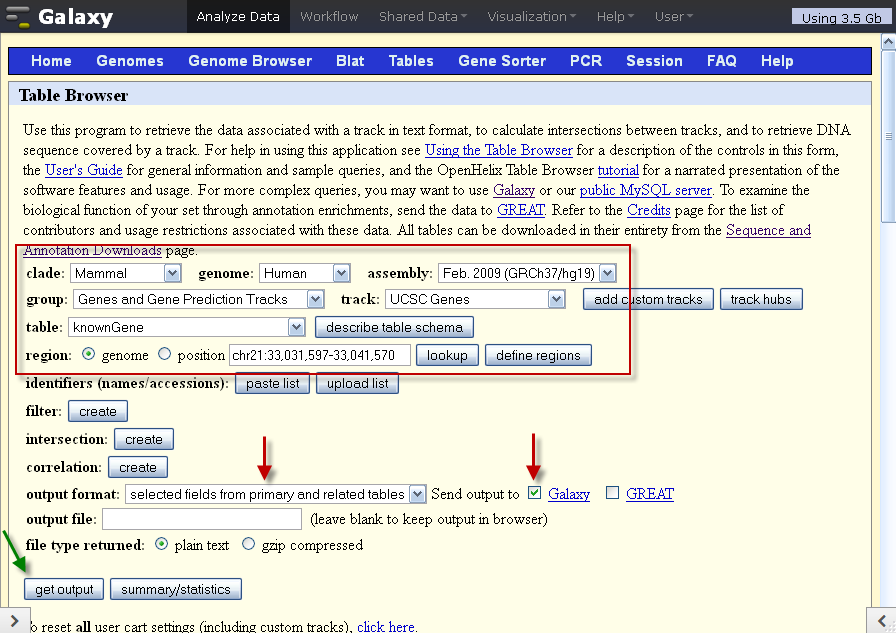Viewport: 896px width, 633px height.
Task: Select the genome region radio button
Action: tap(88, 354)
